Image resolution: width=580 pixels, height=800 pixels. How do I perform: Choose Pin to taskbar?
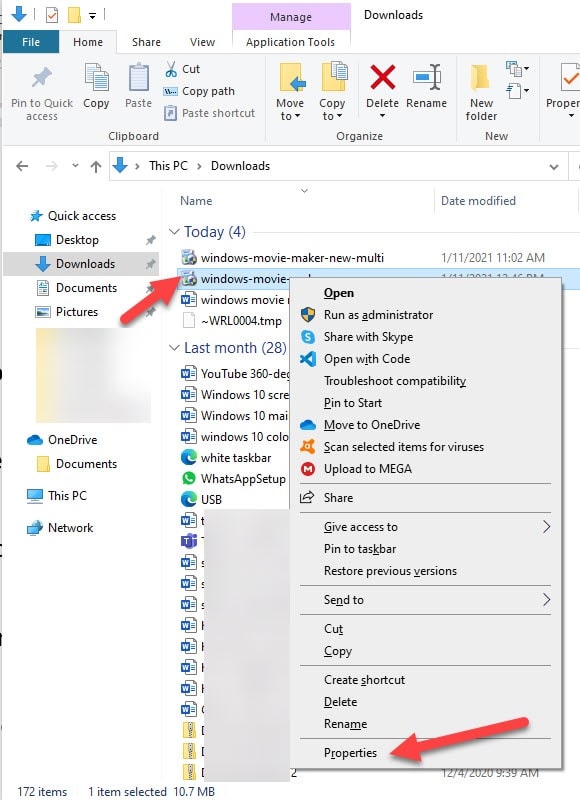(x=360, y=549)
